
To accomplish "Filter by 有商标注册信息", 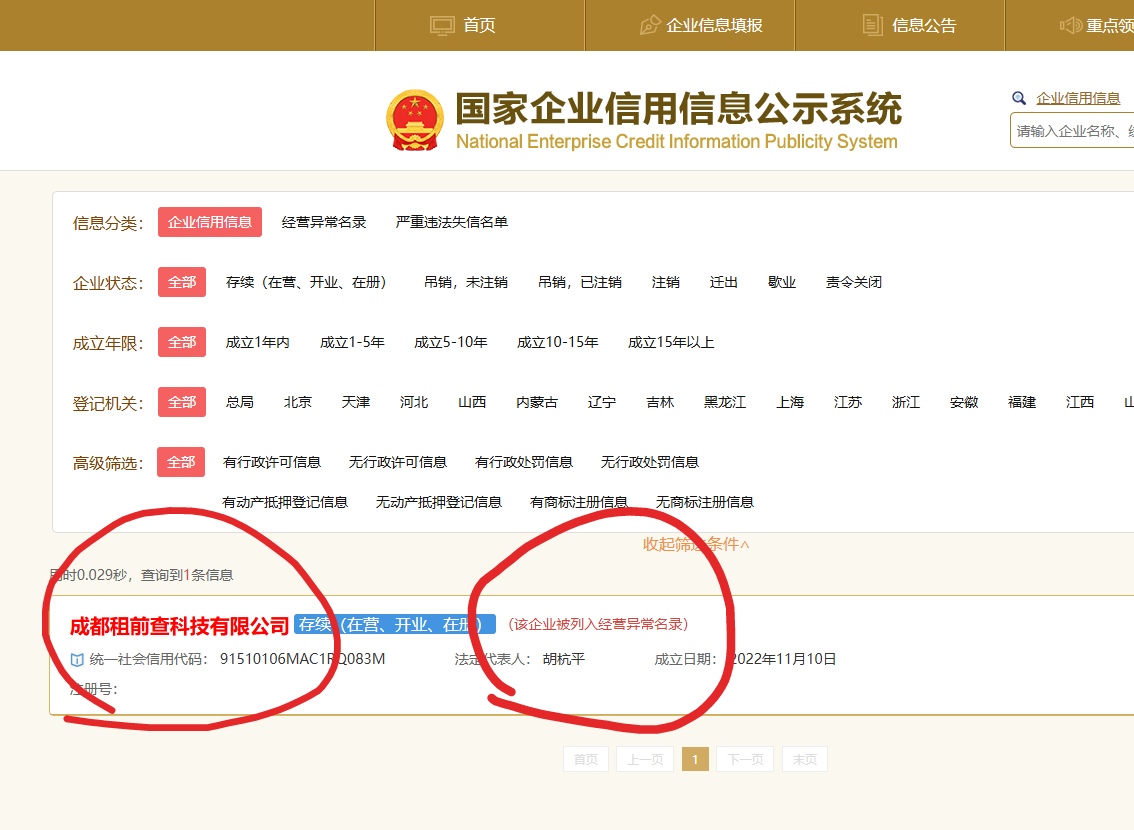I will coord(579,502).
